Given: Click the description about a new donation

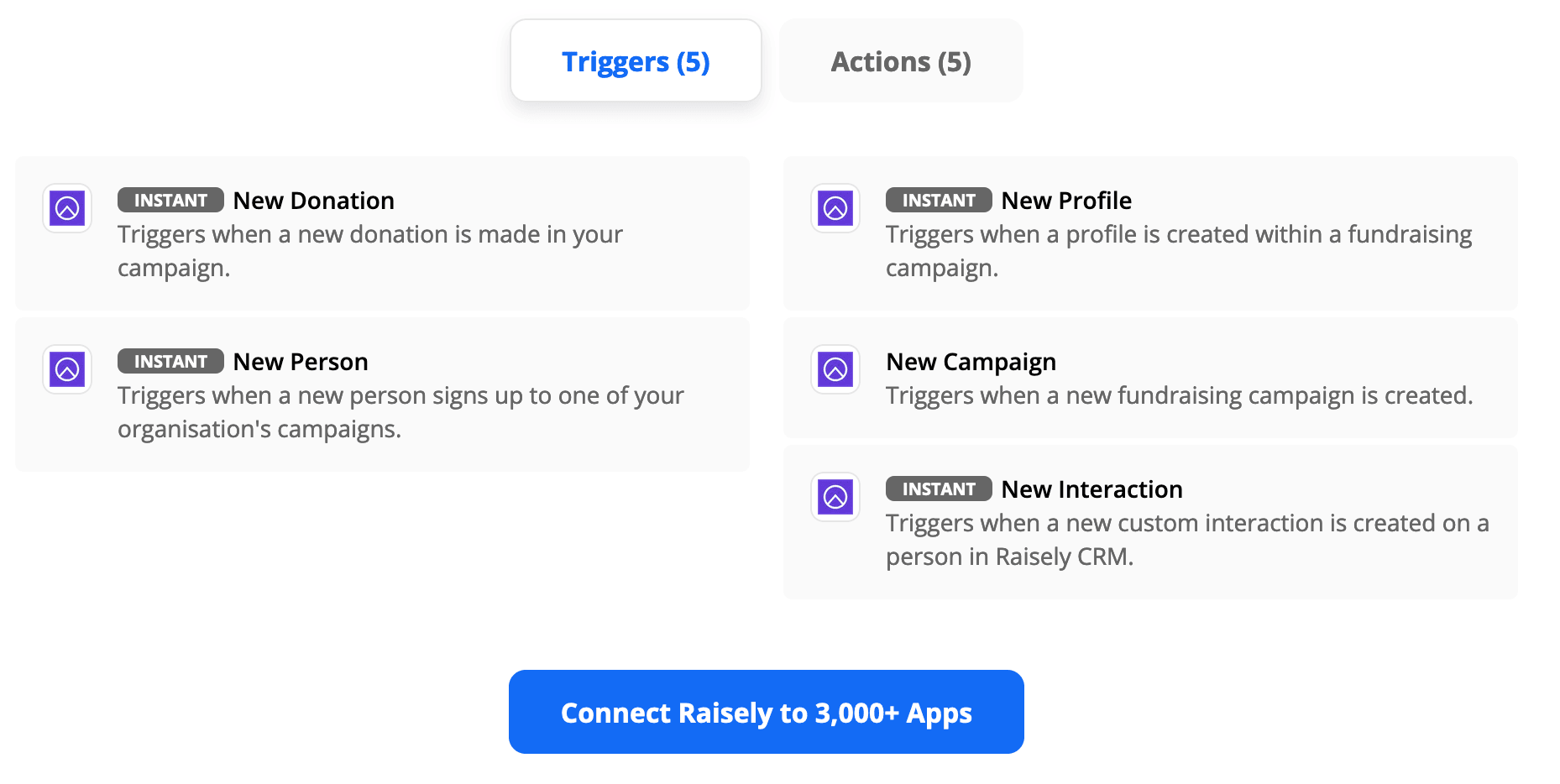Looking at the screenshot, I should (x=369, y=251).
